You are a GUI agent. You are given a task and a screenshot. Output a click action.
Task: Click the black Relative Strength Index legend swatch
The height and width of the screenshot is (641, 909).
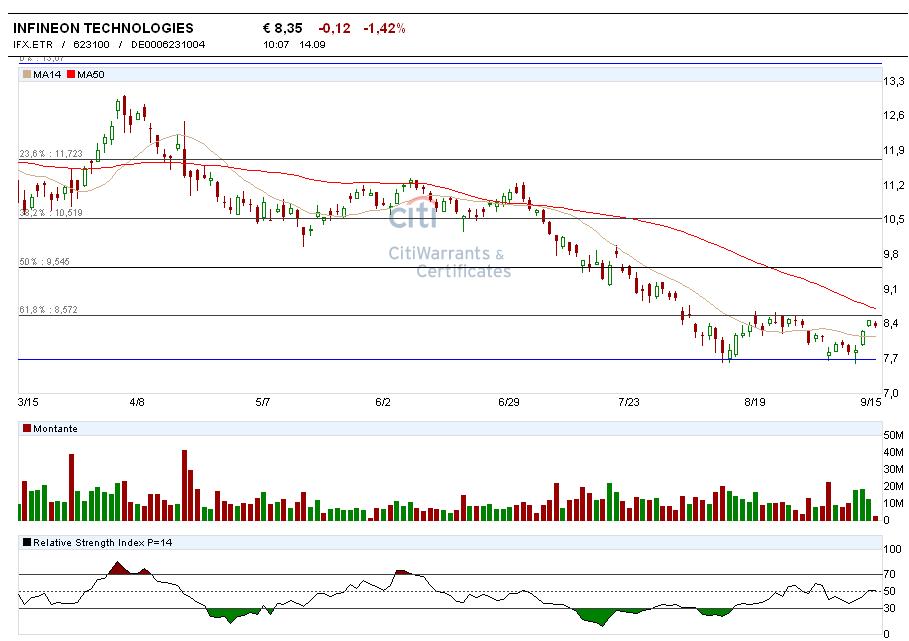(27, 542)
